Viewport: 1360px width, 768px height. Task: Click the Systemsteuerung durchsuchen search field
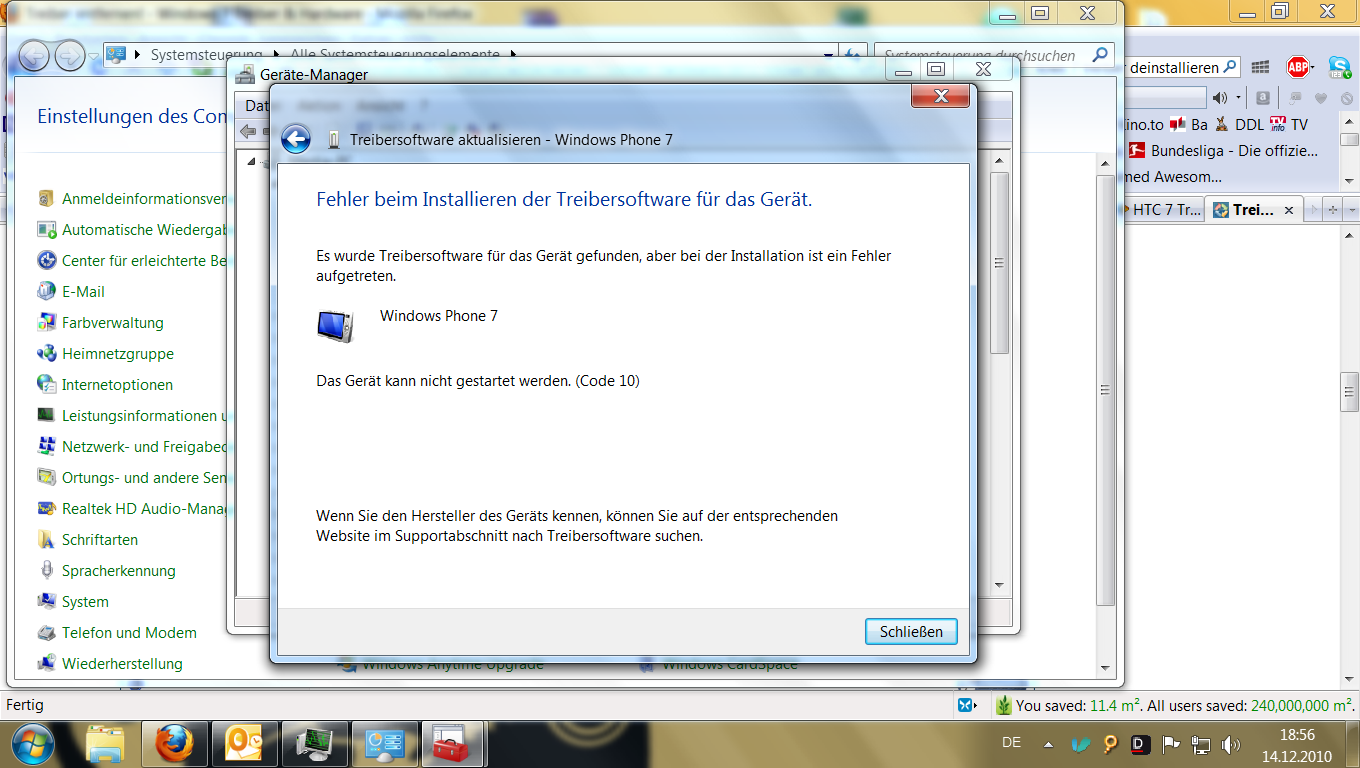(x=994, y=55)
